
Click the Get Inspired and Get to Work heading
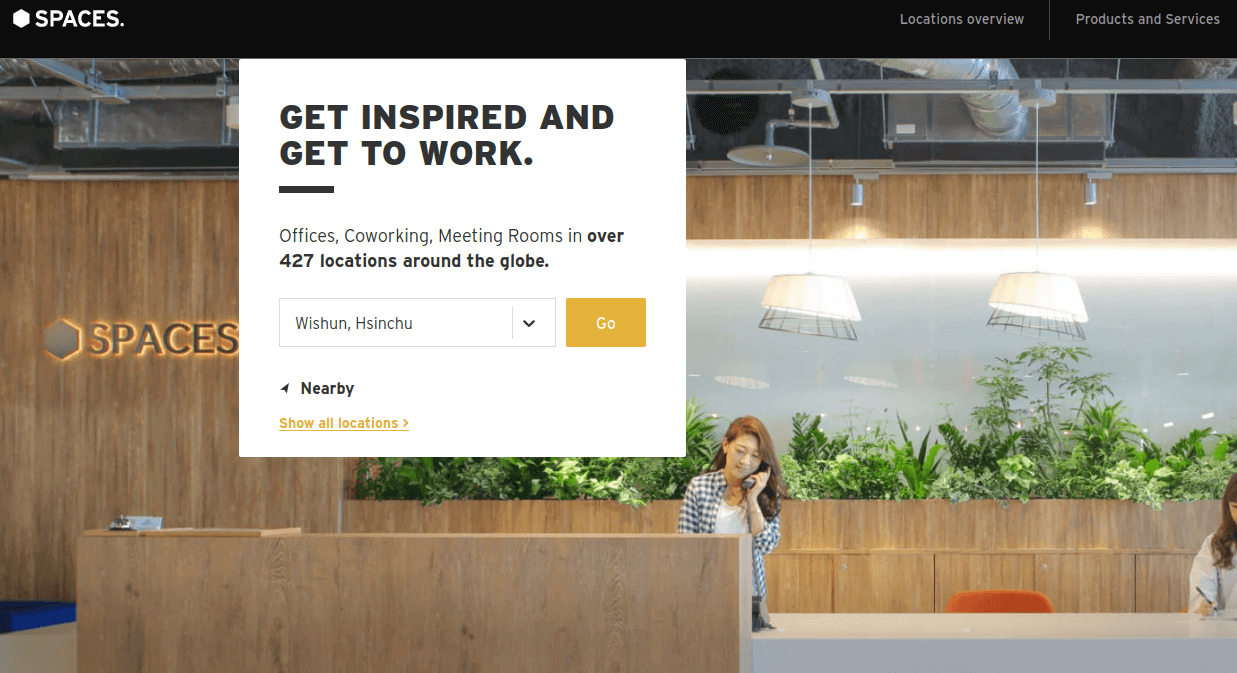(x=447, y=135)
